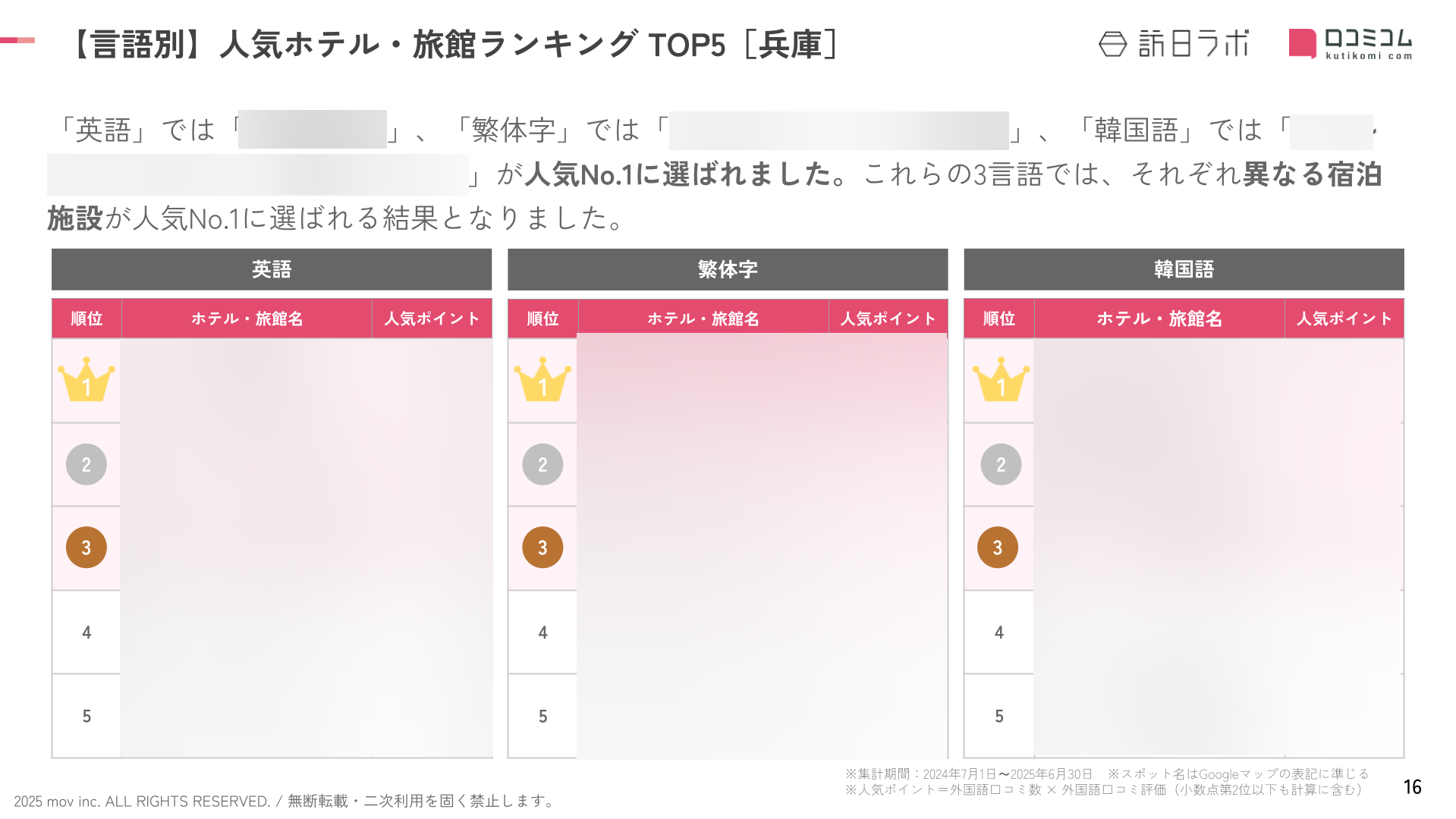Click bronze rank 3 badge in 英語 table
The height and width of the screenshot is (819, 1456).
(86, 548)
